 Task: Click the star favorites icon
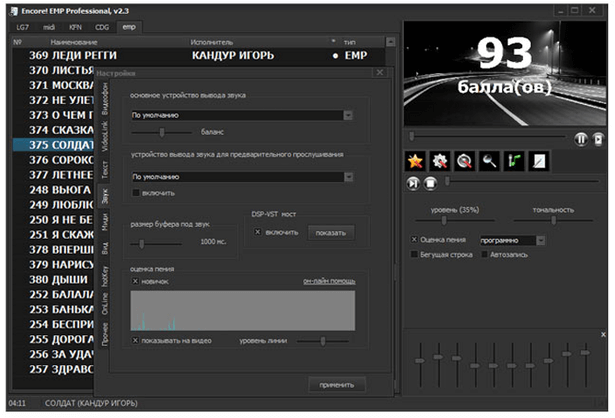417,159
